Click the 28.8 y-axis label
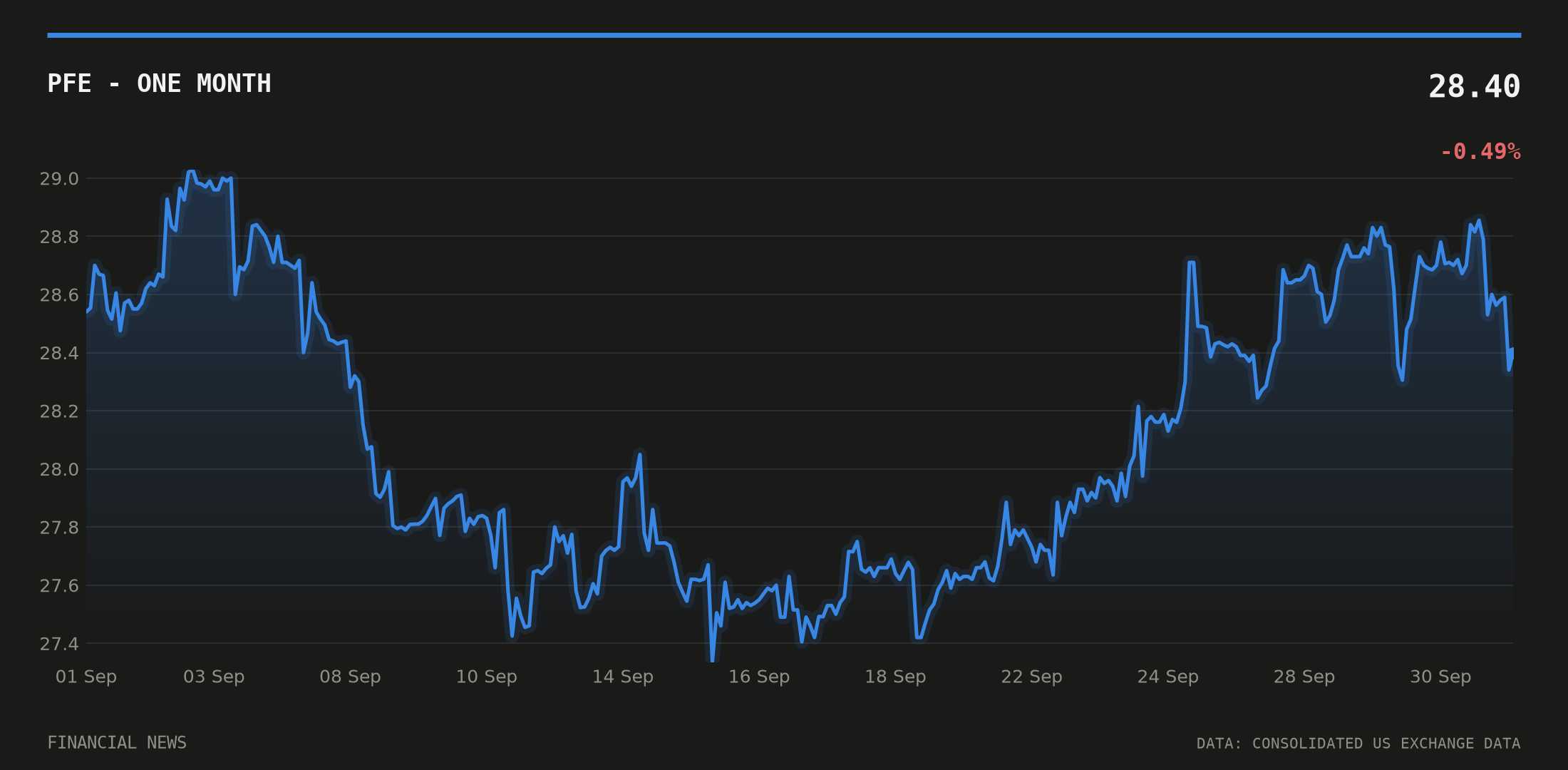Screen dimensions: 1568x770 coord(59,237)
